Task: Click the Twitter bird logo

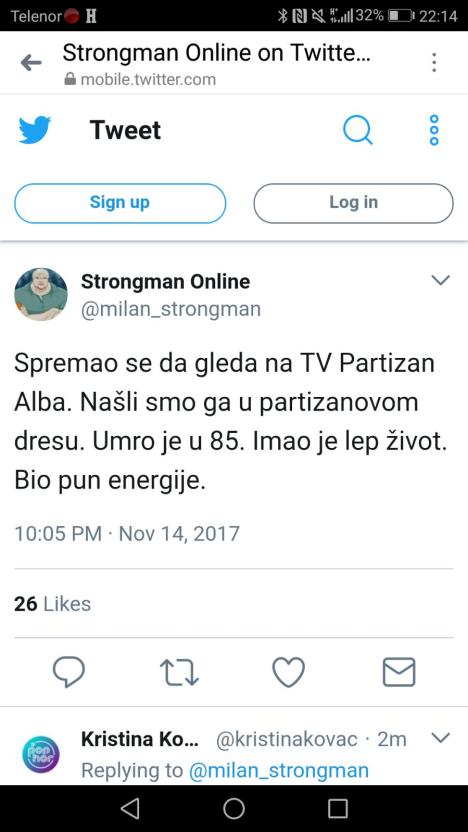Action: [x=34, y=130]
